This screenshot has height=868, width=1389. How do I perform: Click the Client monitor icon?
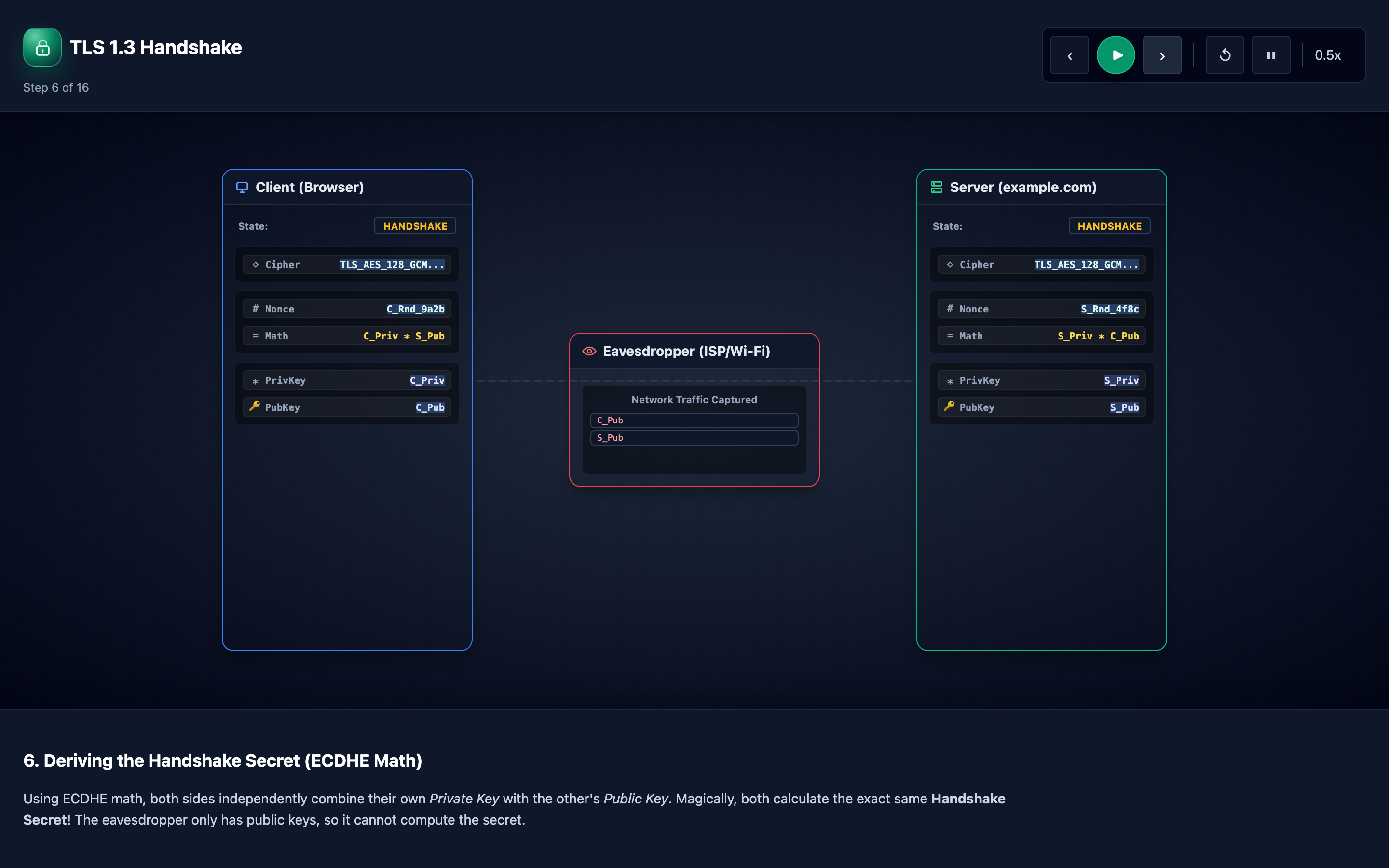[242, 187]
